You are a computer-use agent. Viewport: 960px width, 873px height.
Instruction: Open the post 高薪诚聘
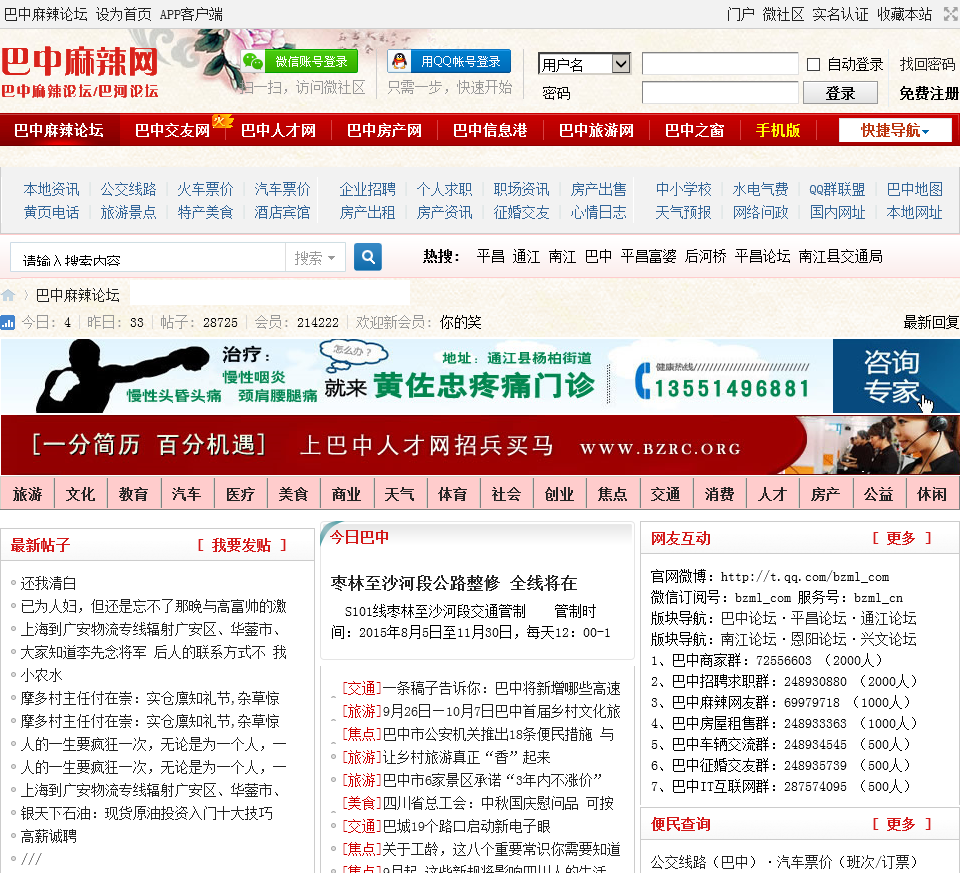click(x=48, y=836)
